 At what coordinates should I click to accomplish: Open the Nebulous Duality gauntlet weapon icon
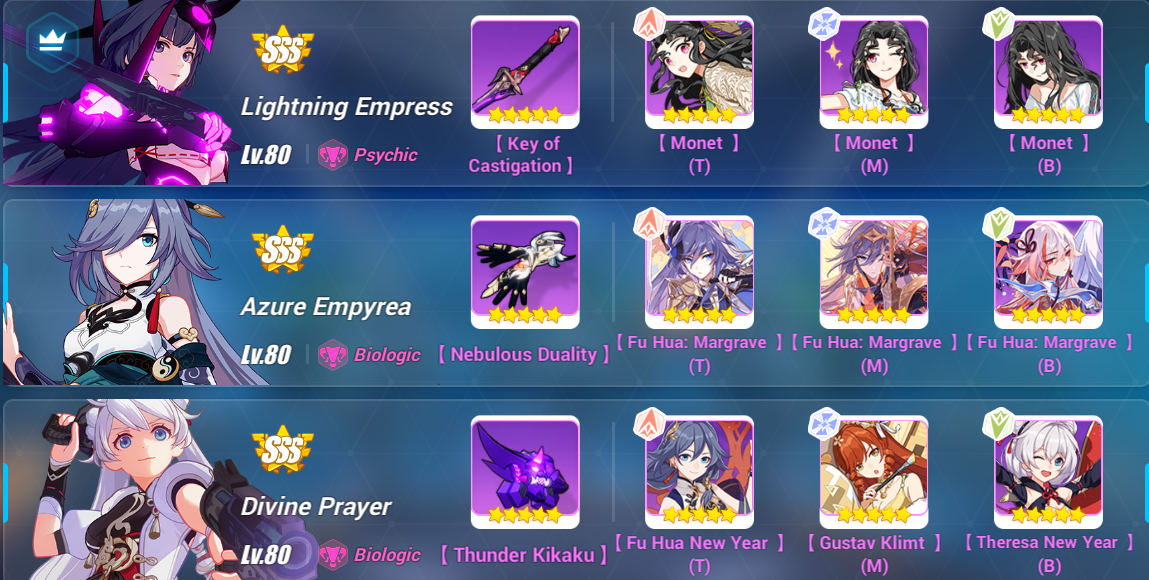click(525, 272)
